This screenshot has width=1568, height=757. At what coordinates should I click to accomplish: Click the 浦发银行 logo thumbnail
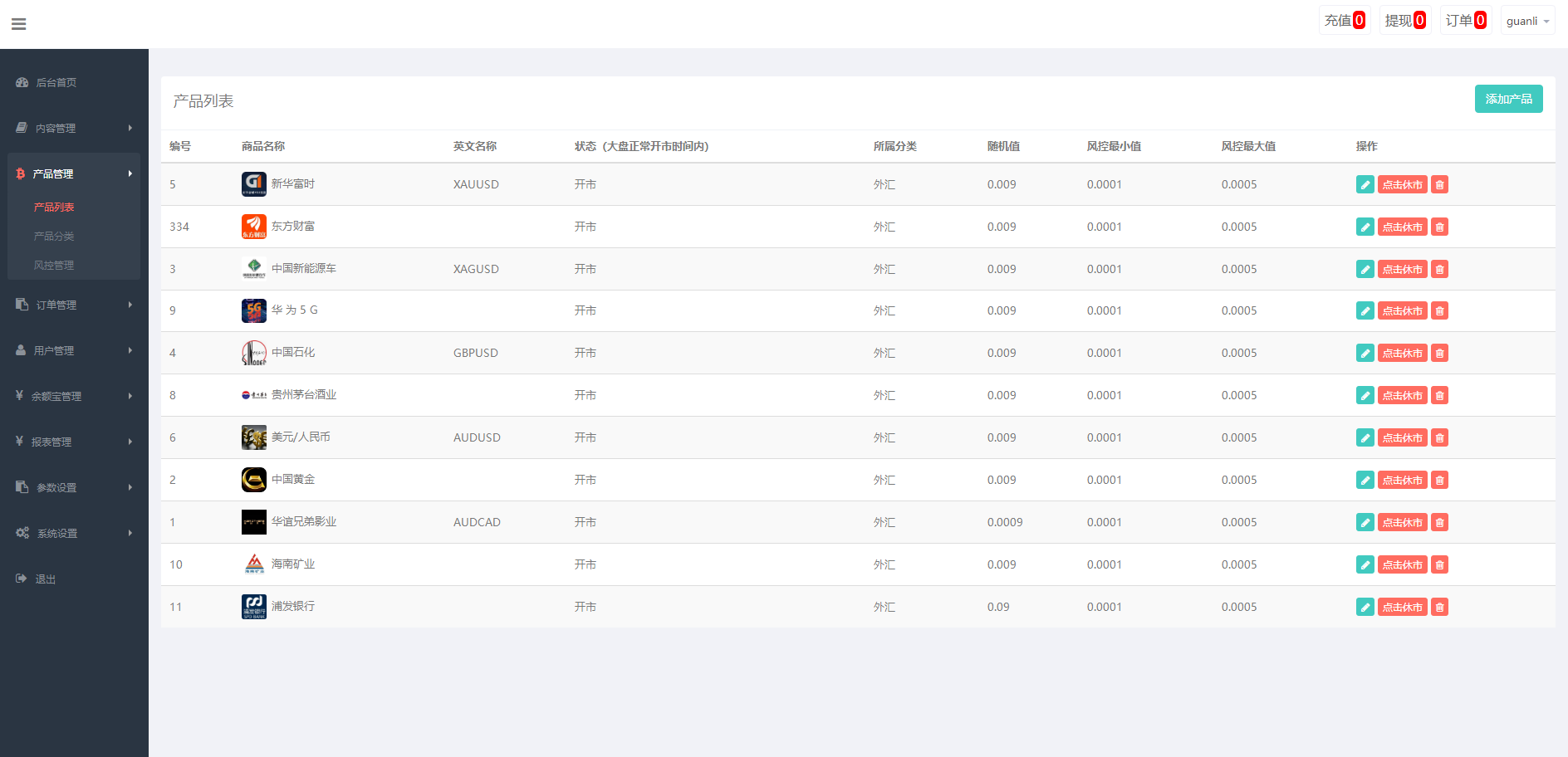click(254, 607)
